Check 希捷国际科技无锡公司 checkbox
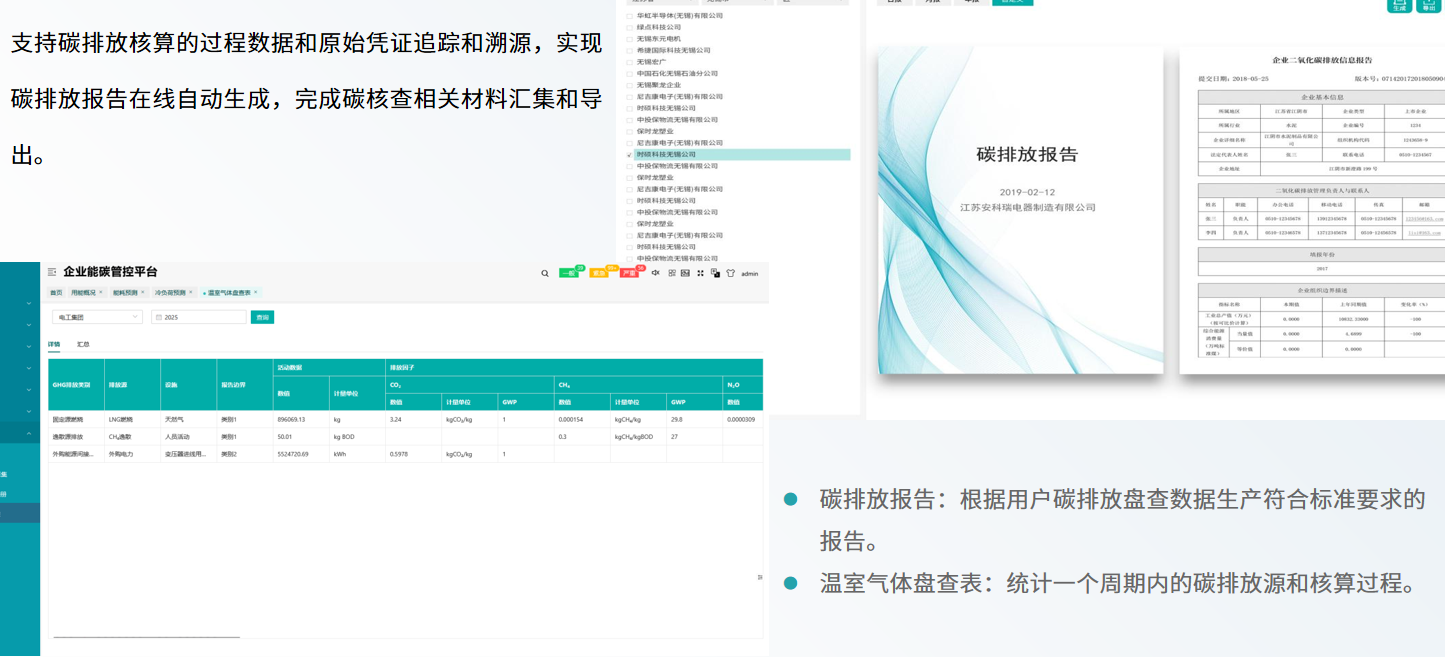 [629, 50]
